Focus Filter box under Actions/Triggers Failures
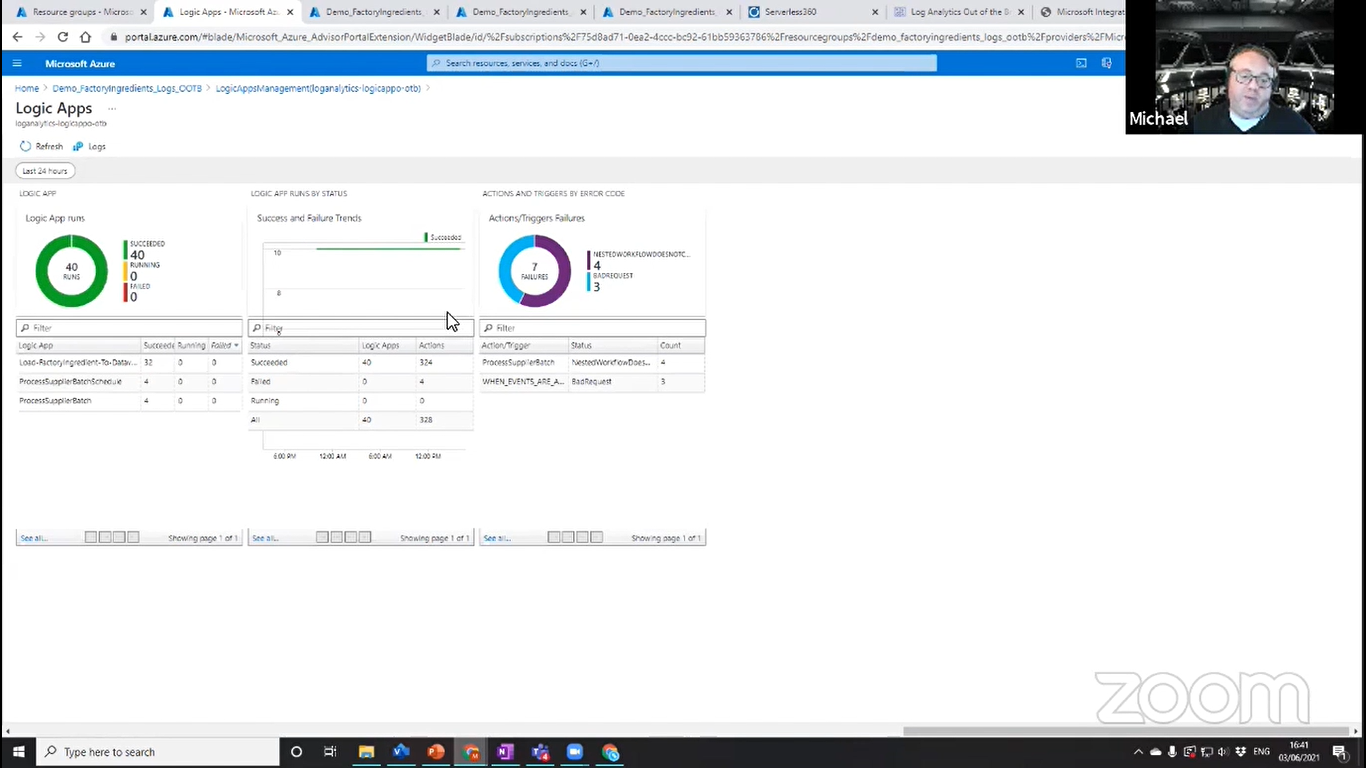The image size is (1366, 768). [x=592, y=328]
